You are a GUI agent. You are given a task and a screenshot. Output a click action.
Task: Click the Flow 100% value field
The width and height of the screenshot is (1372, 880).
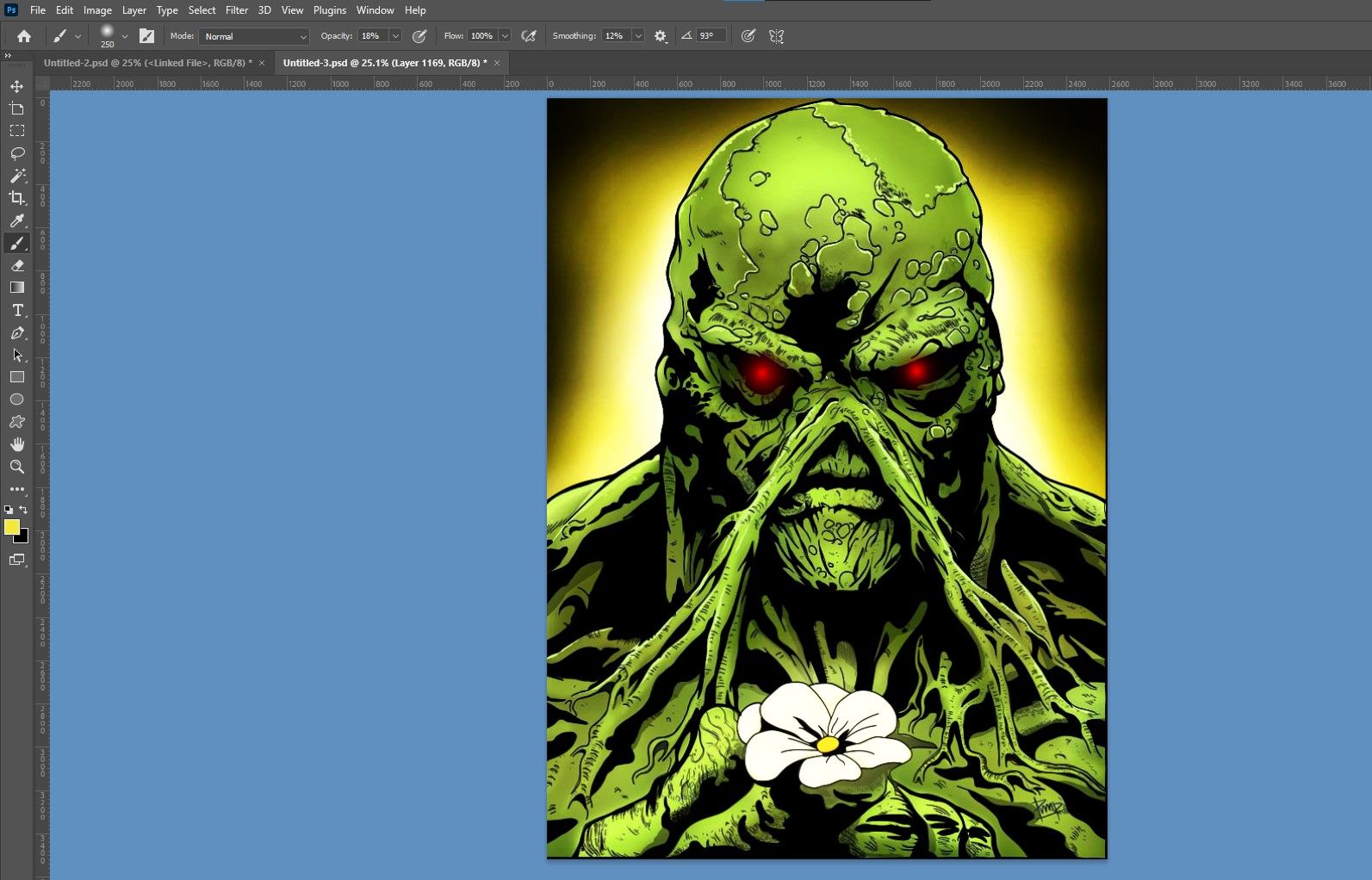tap(482, 36)
